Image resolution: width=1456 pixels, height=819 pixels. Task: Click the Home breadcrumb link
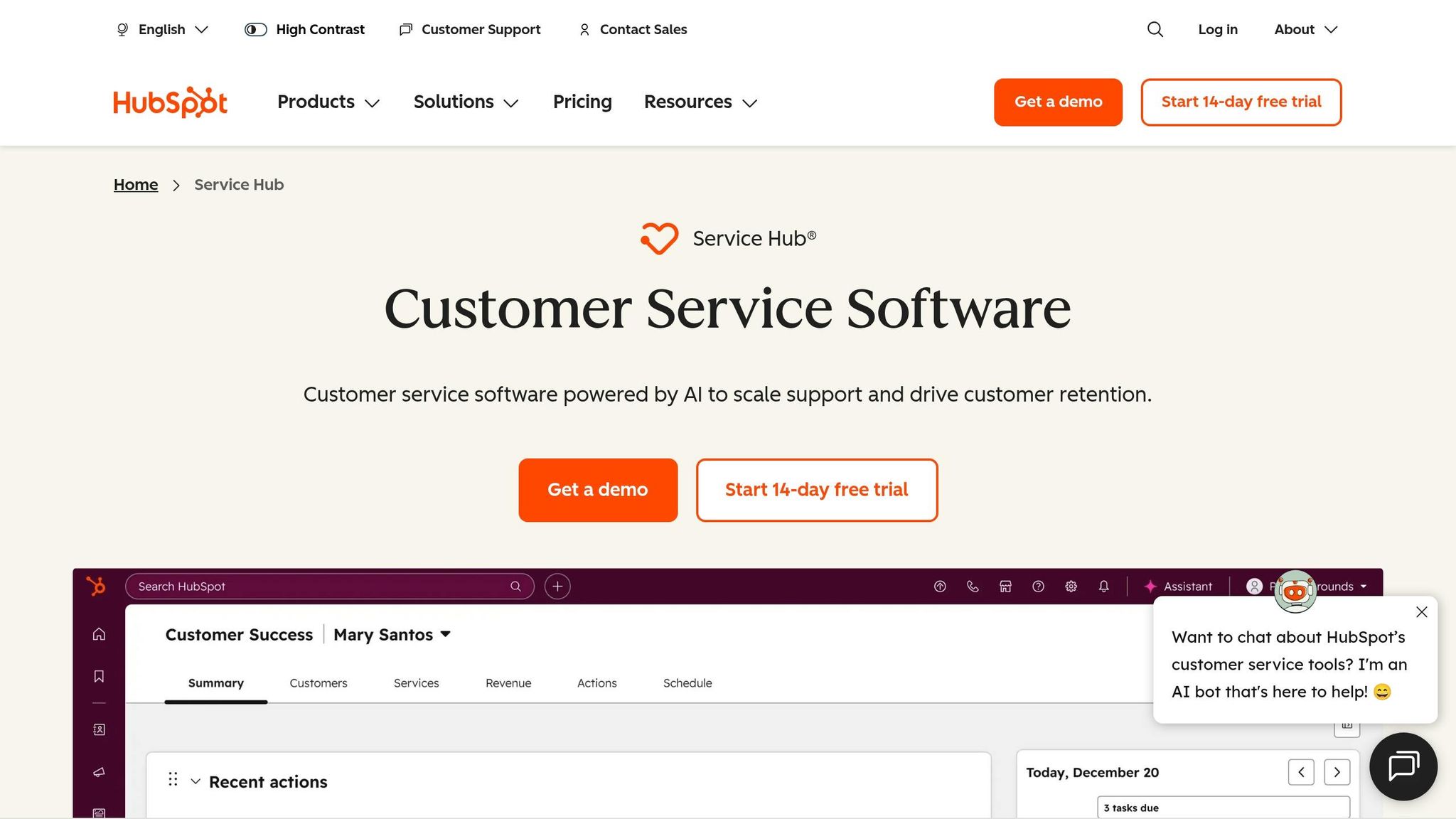[x=135, y=184]
